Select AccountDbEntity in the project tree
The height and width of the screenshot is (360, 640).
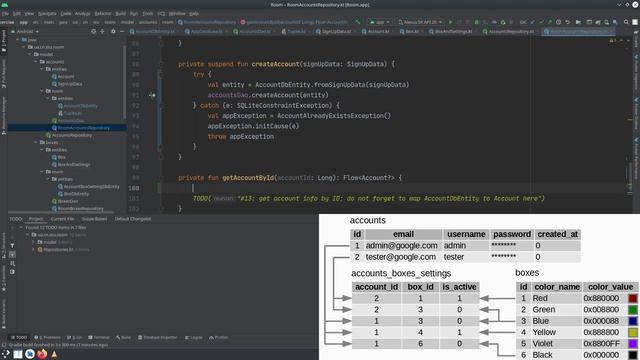coord(78,106)
